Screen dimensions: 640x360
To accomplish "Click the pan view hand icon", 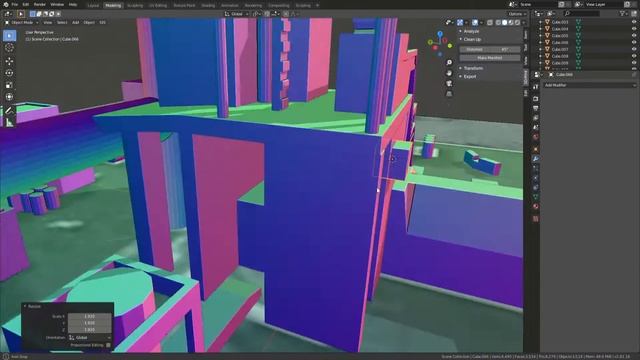I will [449, 73].
